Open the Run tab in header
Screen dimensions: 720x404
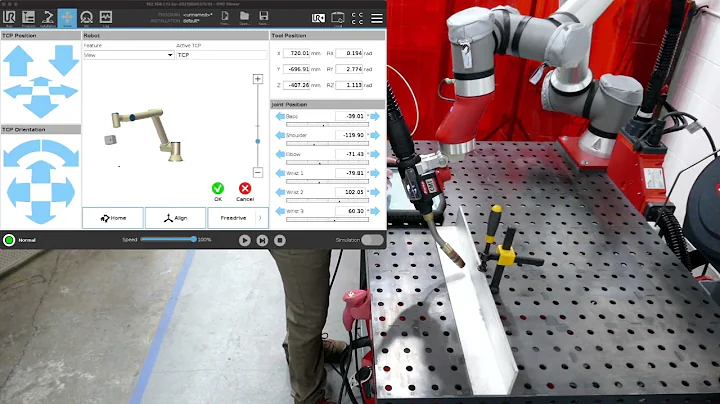9,18
